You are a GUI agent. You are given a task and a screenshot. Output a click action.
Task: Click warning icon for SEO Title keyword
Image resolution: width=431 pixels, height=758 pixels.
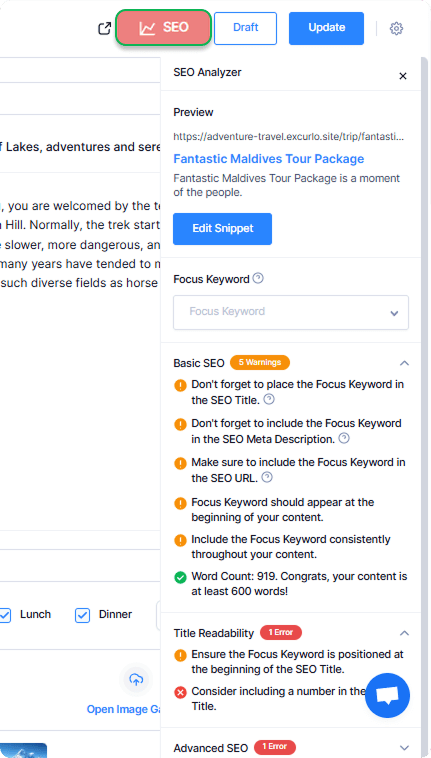[x=180, y=385]
